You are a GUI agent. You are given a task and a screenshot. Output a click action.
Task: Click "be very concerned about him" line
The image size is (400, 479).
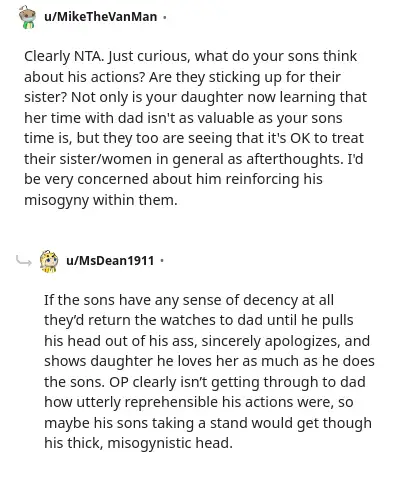click(x=173, y=180)
